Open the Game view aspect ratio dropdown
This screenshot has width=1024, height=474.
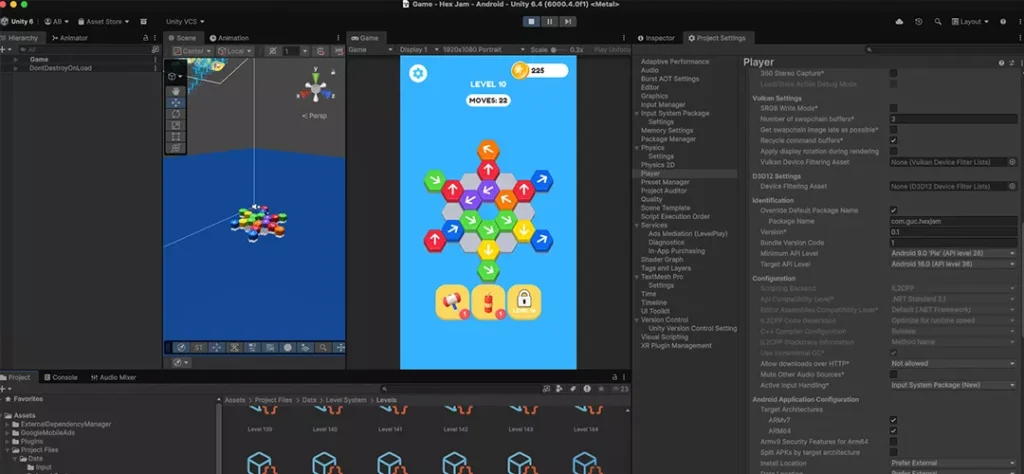[x=483, y=50]
